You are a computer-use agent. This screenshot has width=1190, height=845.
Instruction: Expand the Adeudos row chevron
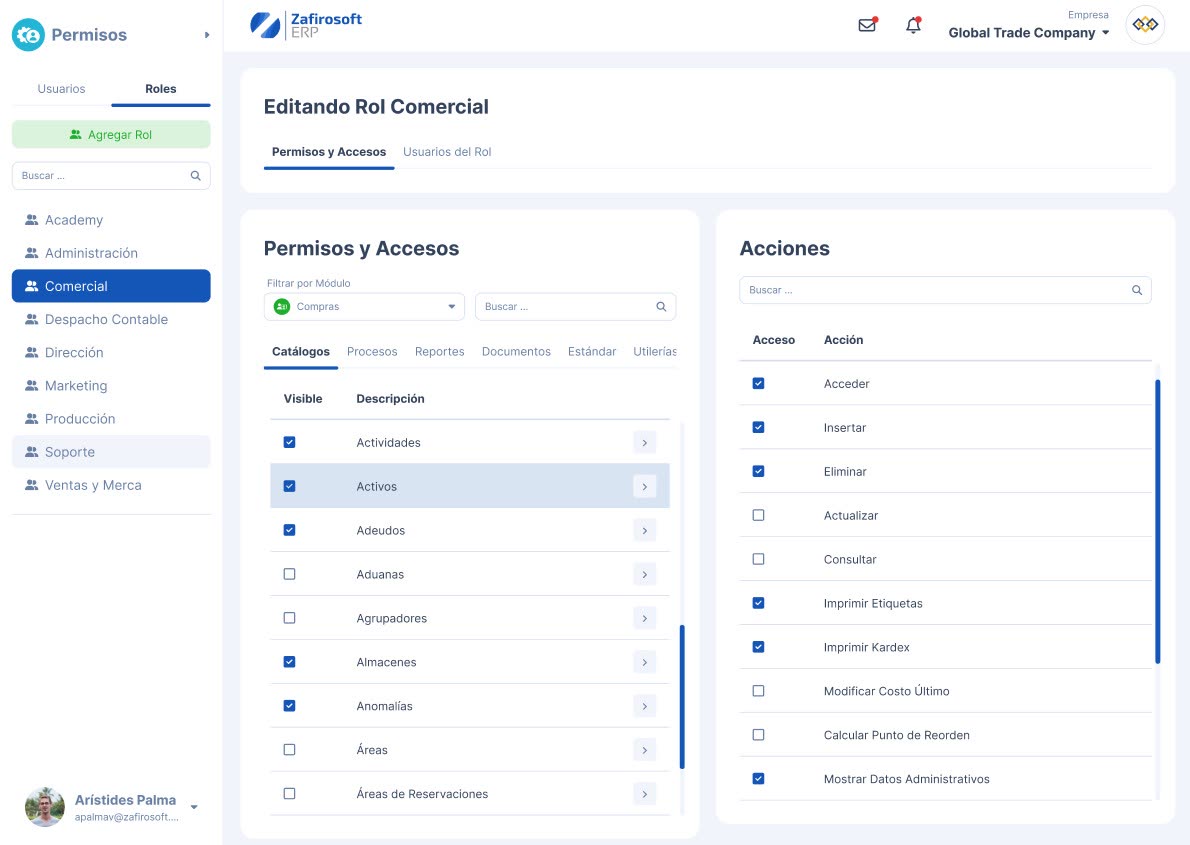coord(644,531)
